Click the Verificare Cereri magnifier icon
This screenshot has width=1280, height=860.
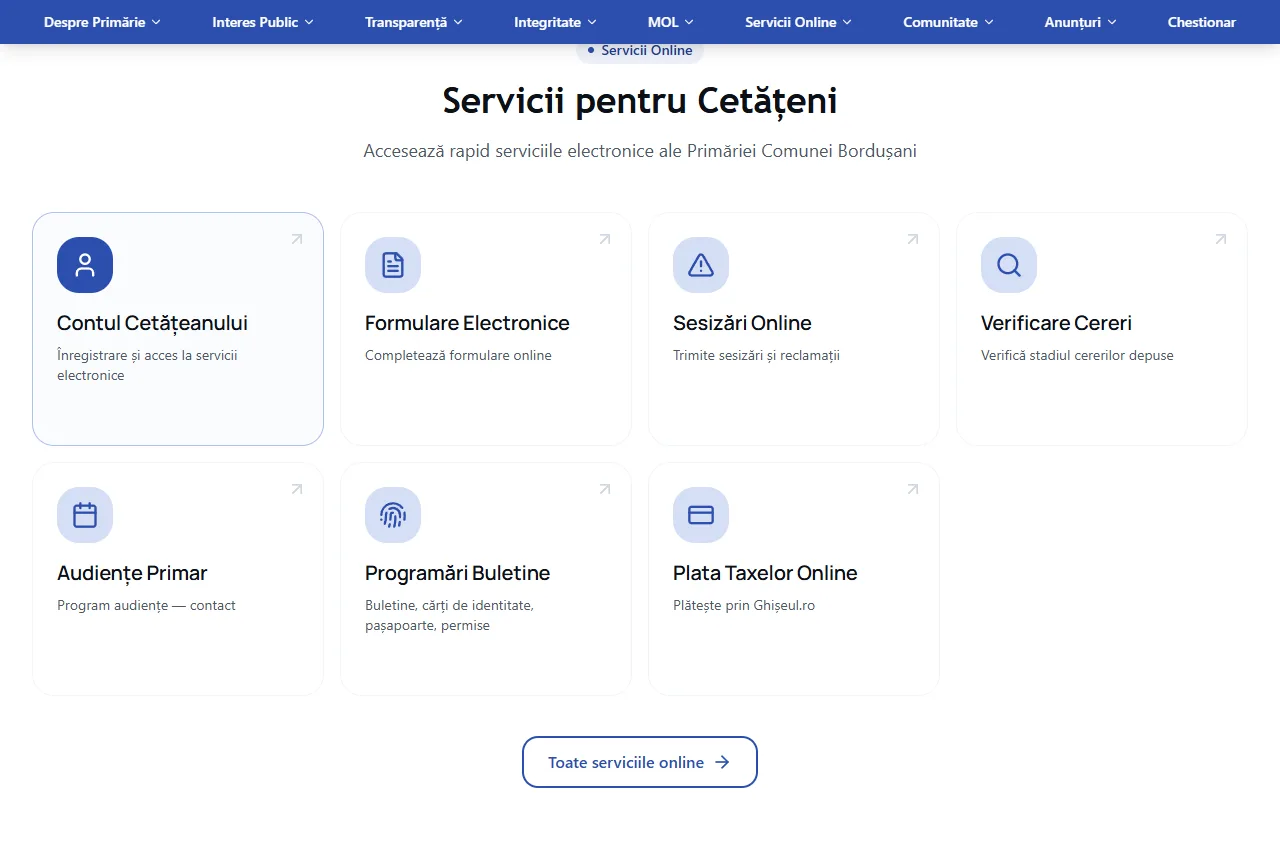click(1009, 265)
